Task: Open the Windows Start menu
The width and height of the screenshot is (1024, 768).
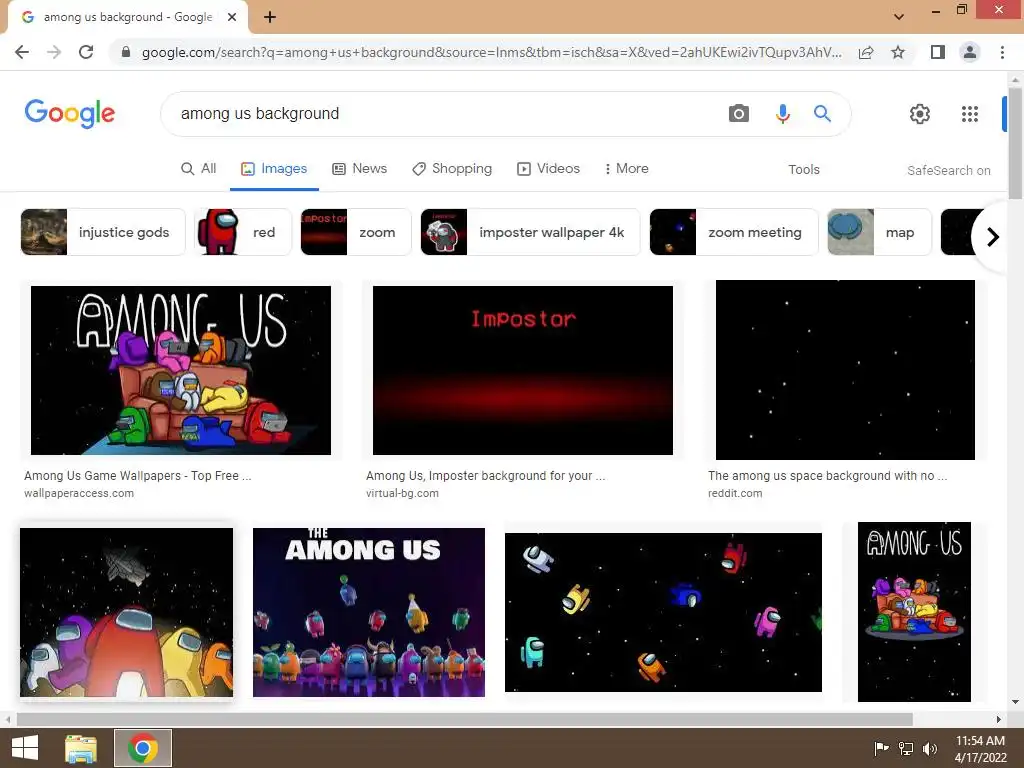Action: [25, 748]
